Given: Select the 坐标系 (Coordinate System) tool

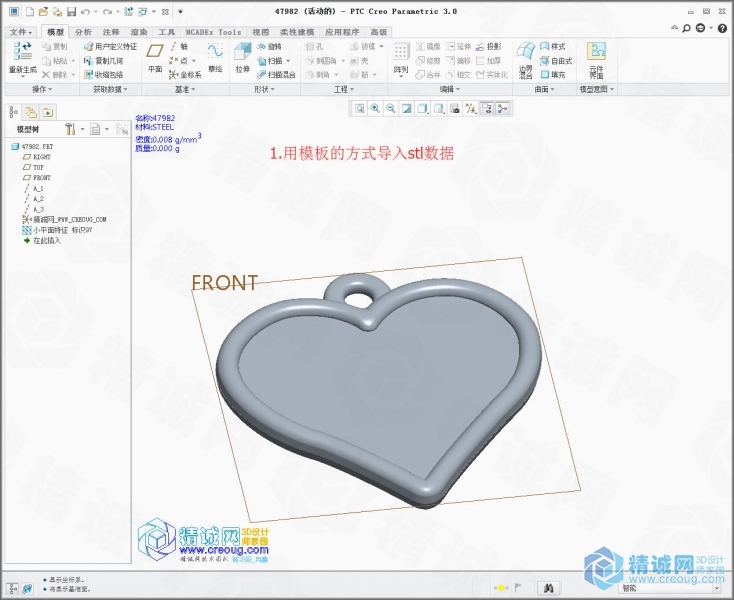Looking at the screenshot, I should [185, 74].
